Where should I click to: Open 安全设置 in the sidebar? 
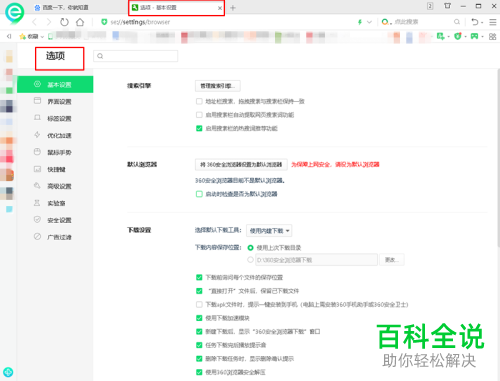(x=55, y=220)
